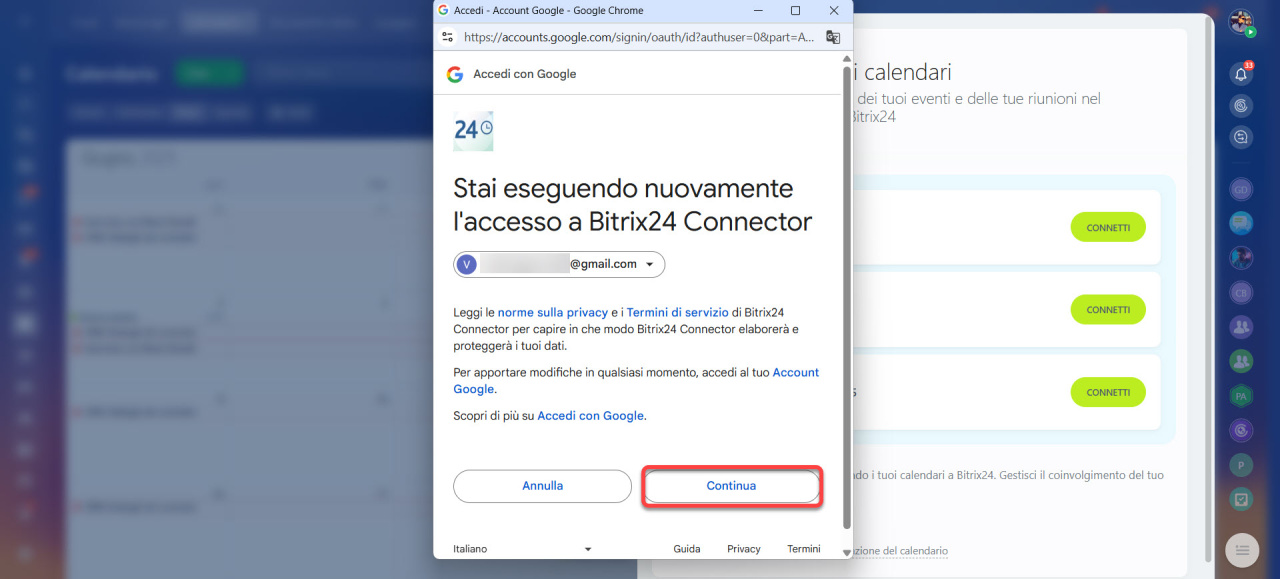Click the third CONNETTI button in Bitrix24
This screenshot has height=579, width=1280.
1108,392
